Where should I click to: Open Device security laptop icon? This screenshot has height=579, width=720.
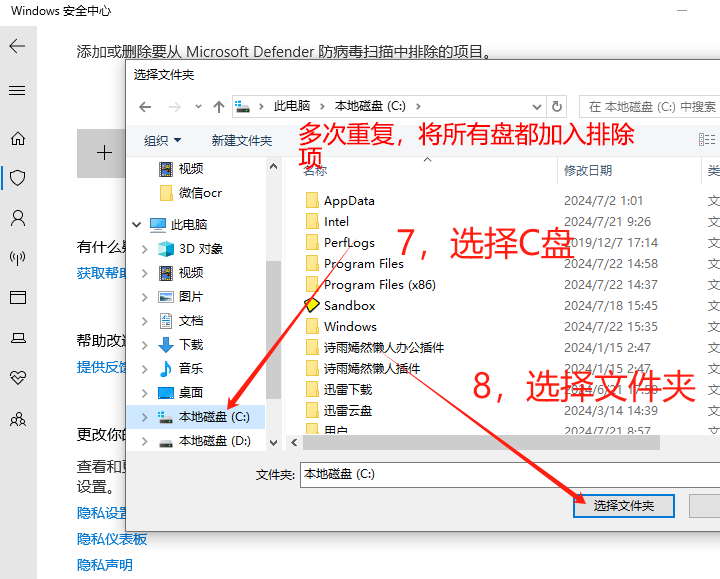click(18, 338)
